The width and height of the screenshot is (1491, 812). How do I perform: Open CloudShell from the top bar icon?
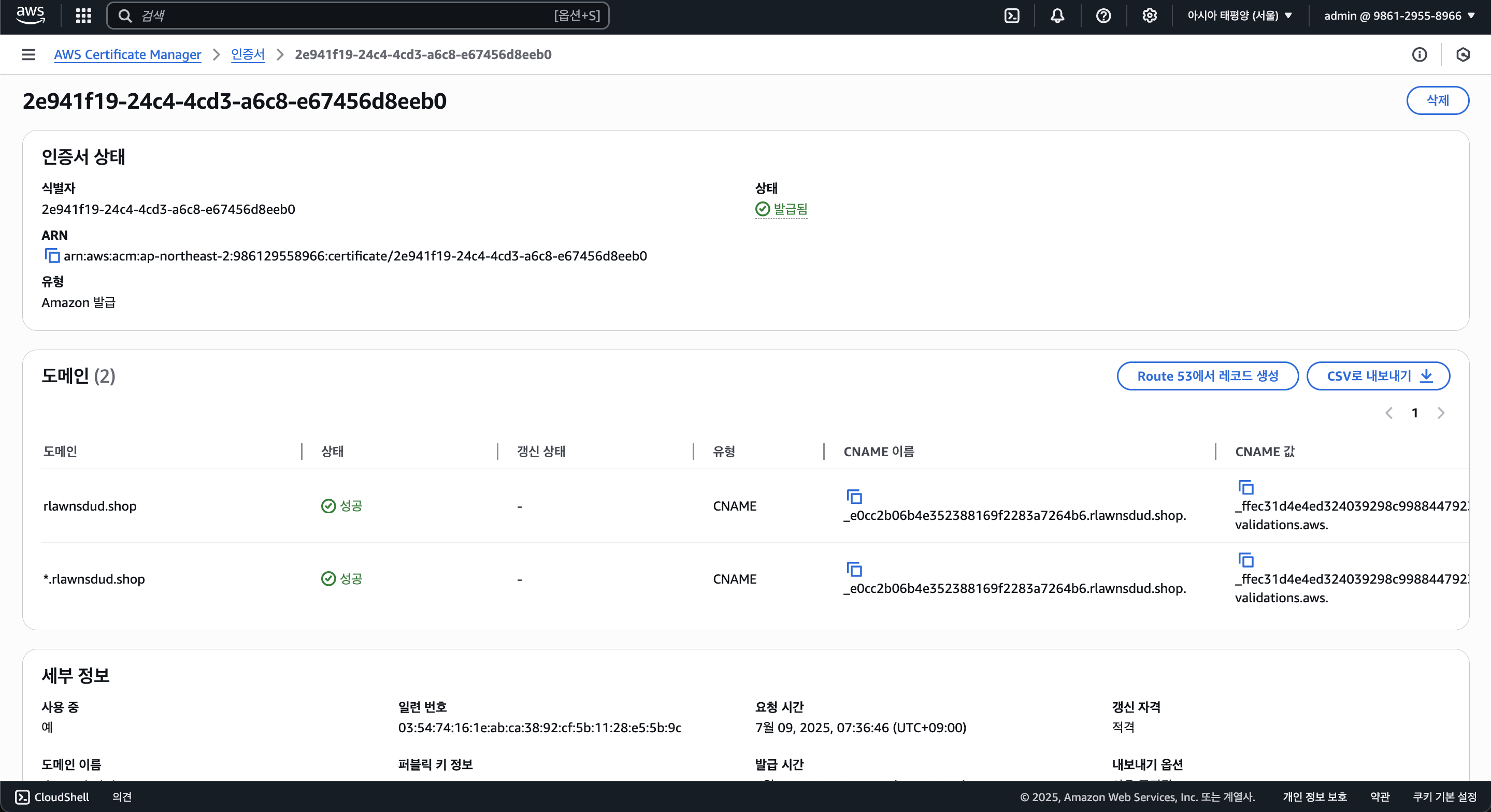(x=1011, y=16)
